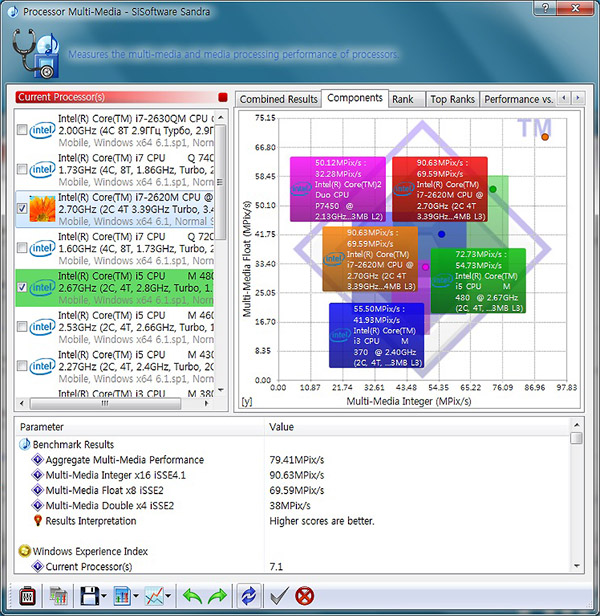Uncheck the Core i7-2620M checkbox

pos(22,209)
